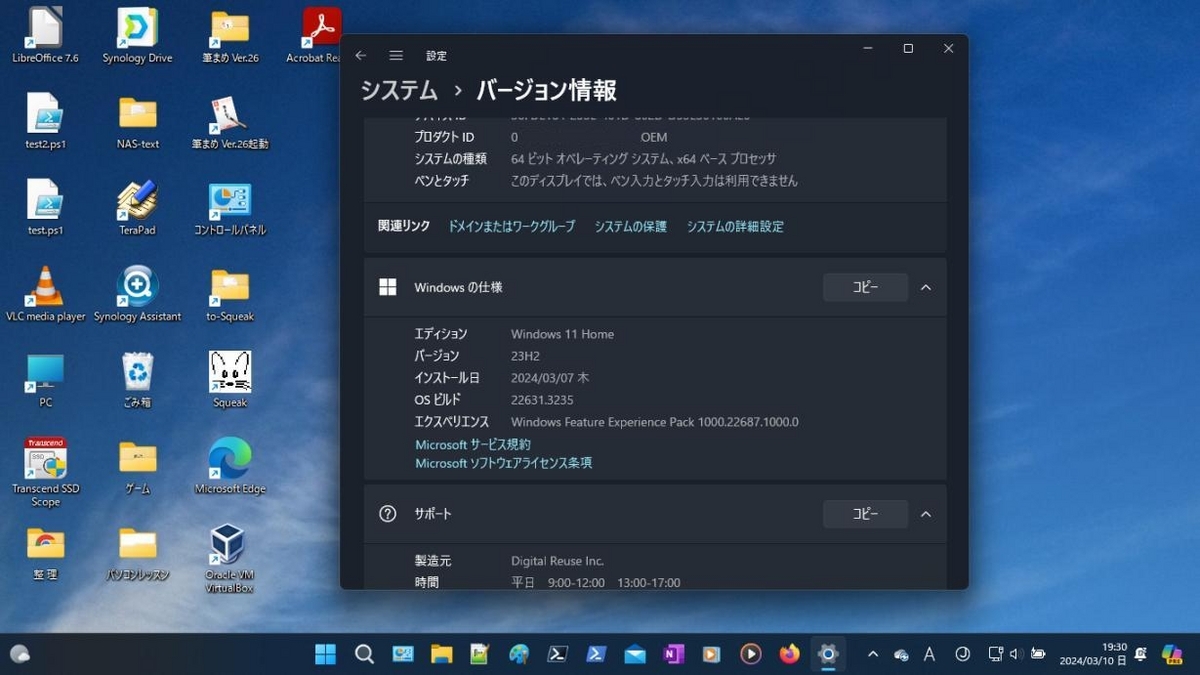Viewport: 1200px width, 675px height.
Task: Select the version value 23H2
Action: [527, 356]
